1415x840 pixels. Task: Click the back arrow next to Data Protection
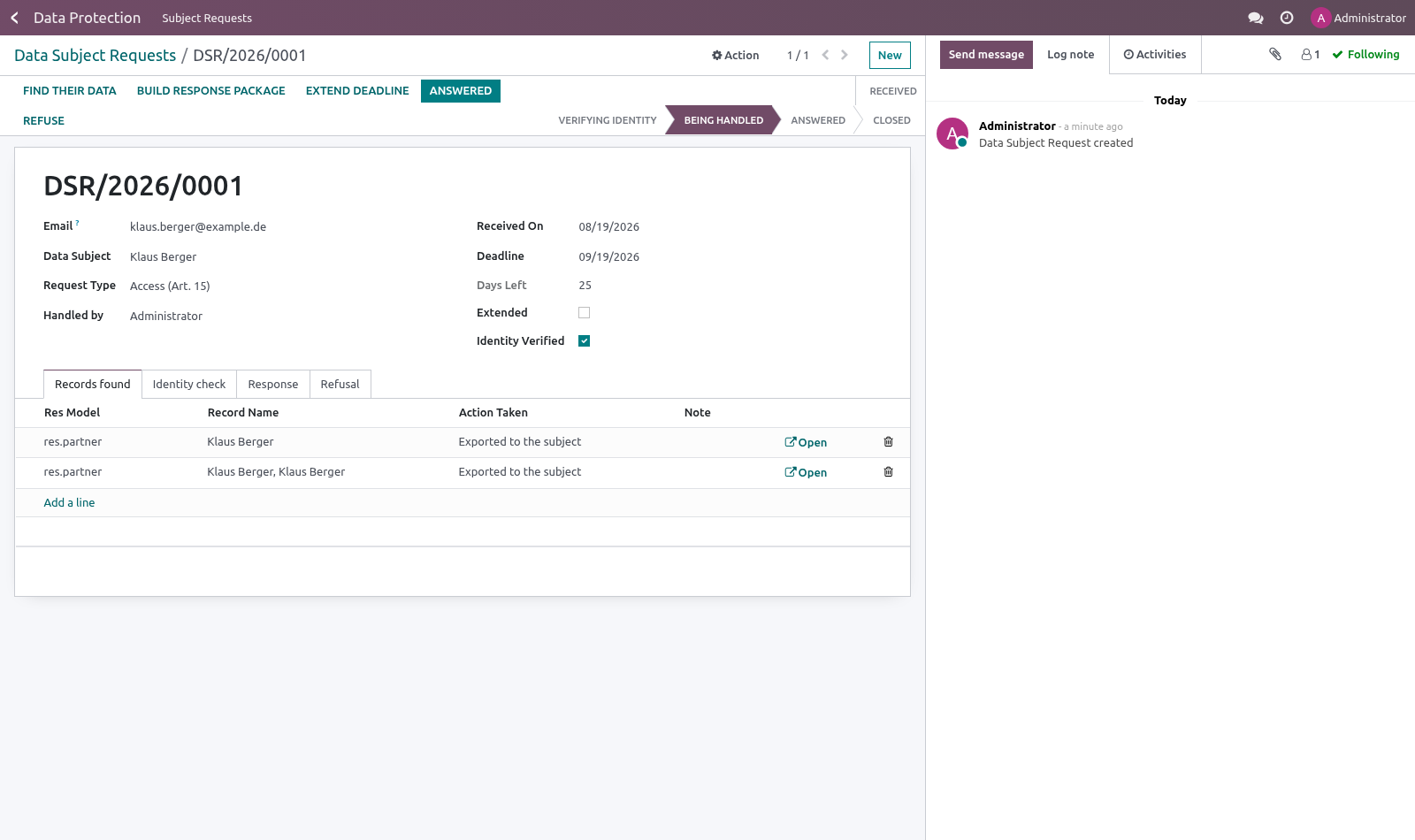[14, 18]
